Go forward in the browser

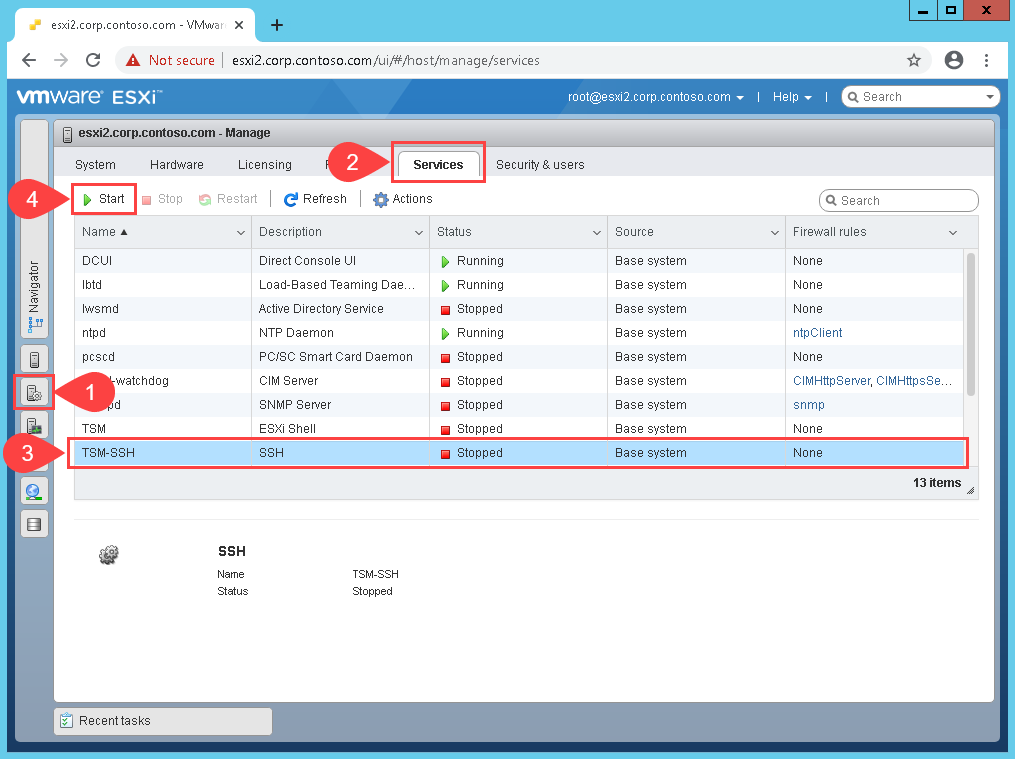(x=61, y=60)
